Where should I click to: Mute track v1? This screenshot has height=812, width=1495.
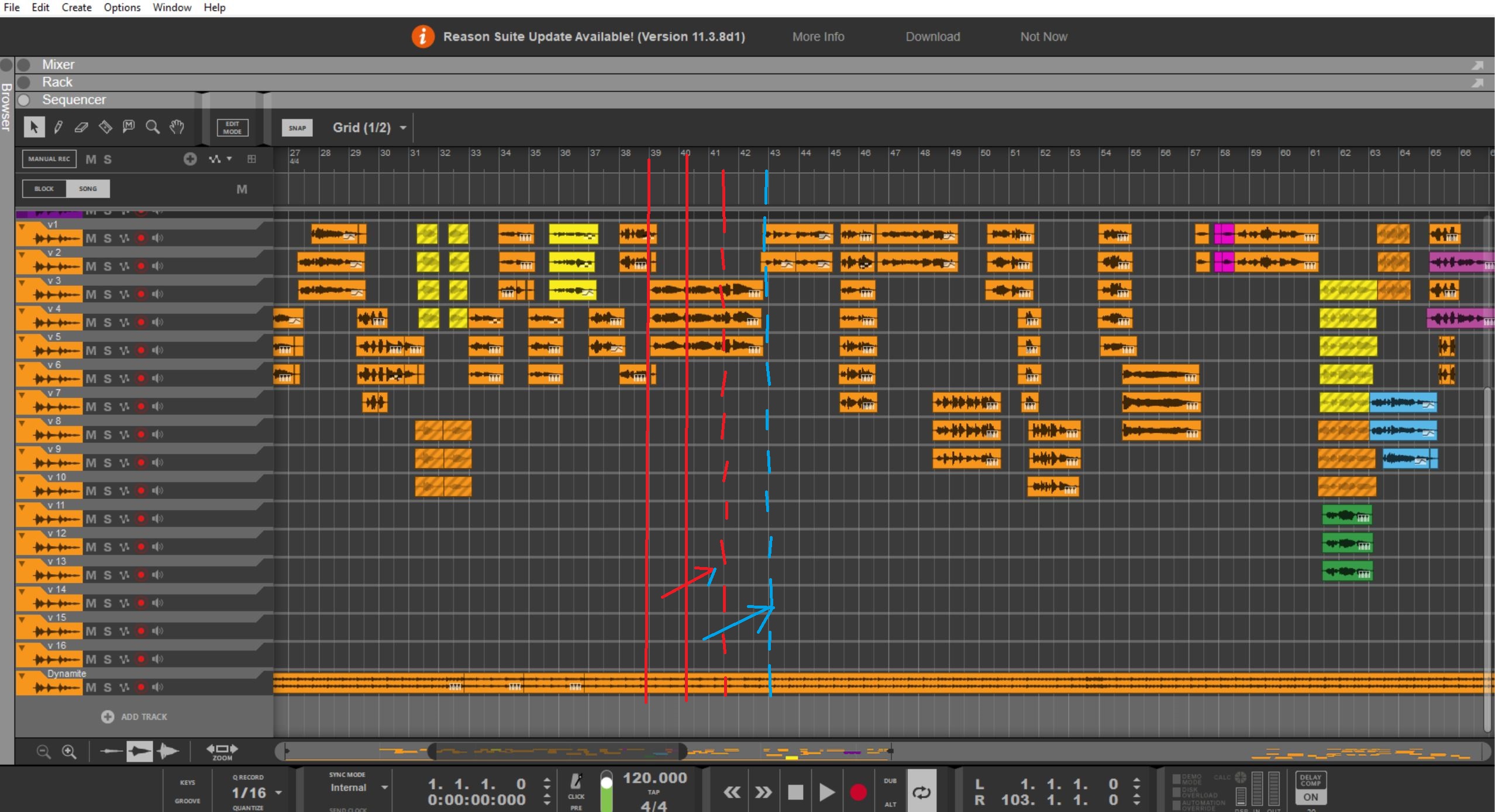[91, 238]
